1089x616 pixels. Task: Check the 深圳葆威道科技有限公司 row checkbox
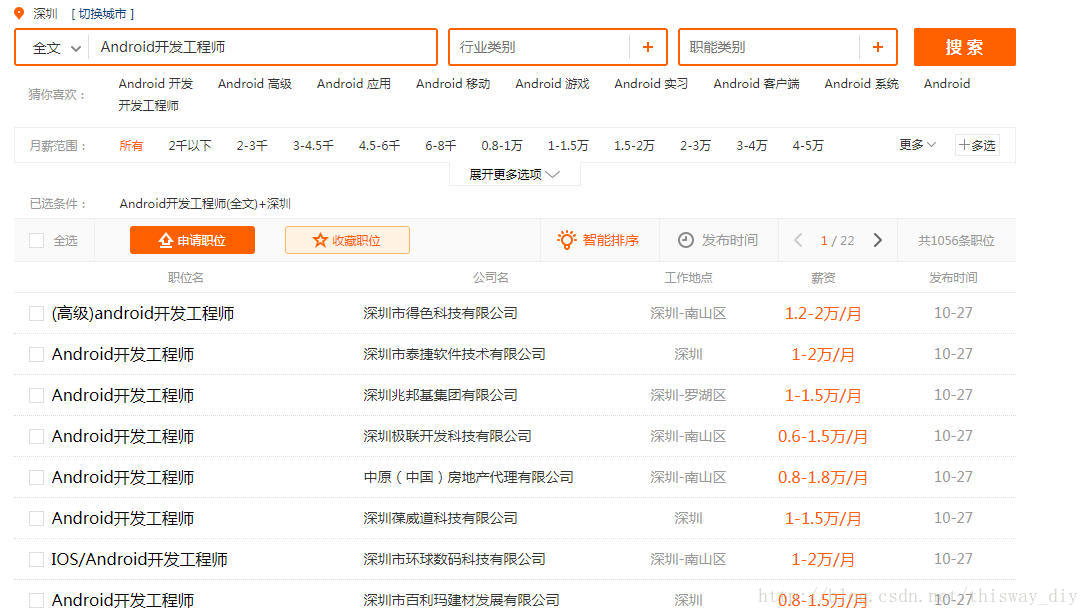pyautogui.click(x=36, y=519)
